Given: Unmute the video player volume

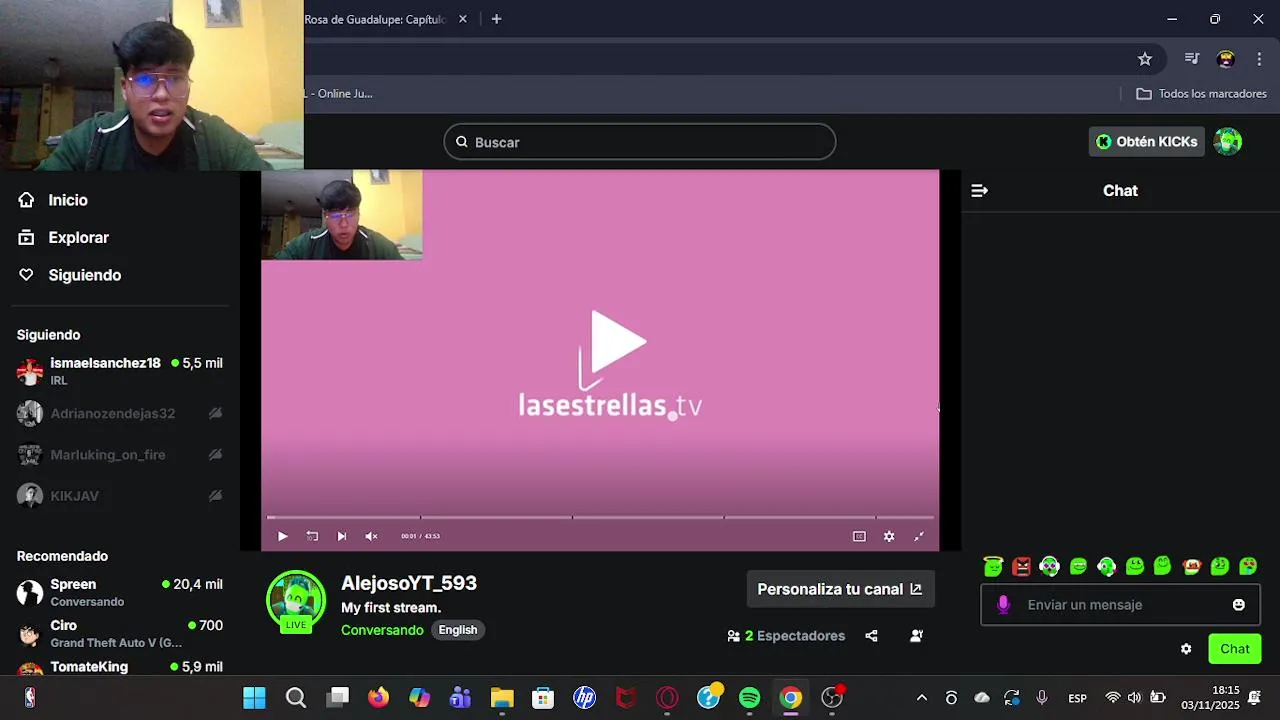Looking at the screenshot, I should click(x=371, y=536).
